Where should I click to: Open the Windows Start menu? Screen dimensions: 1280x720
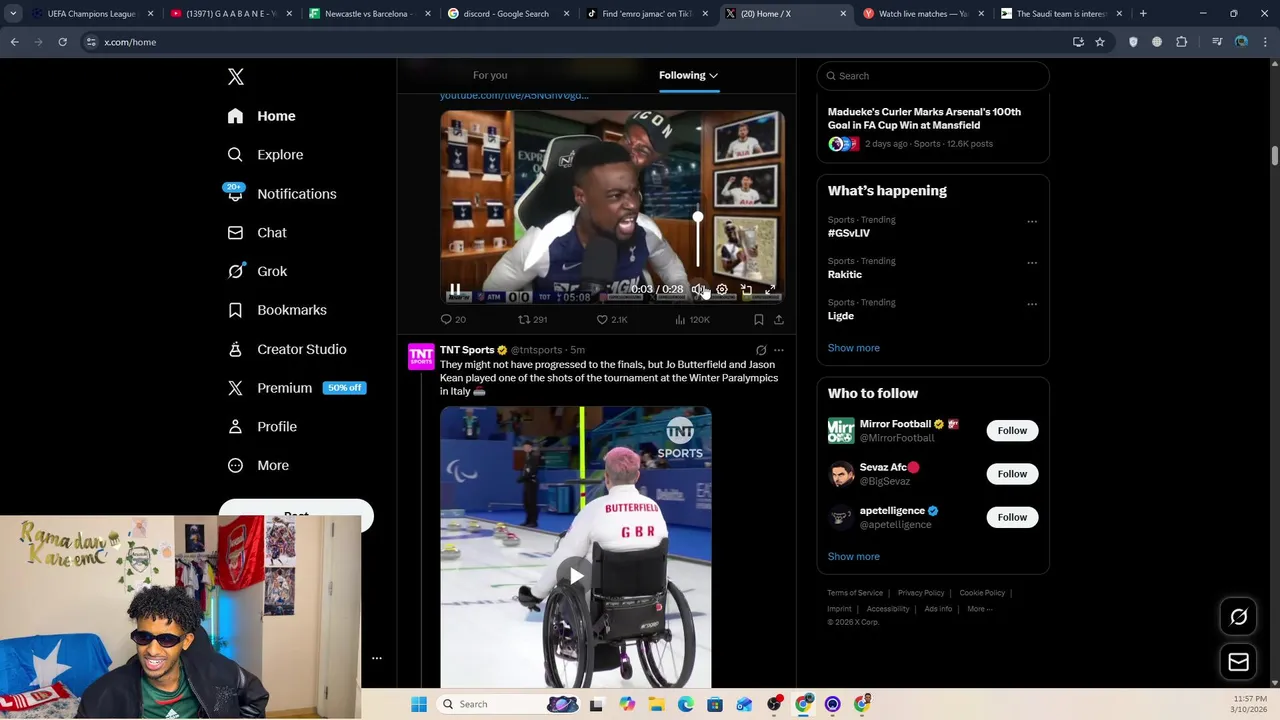tap(419, 704)
